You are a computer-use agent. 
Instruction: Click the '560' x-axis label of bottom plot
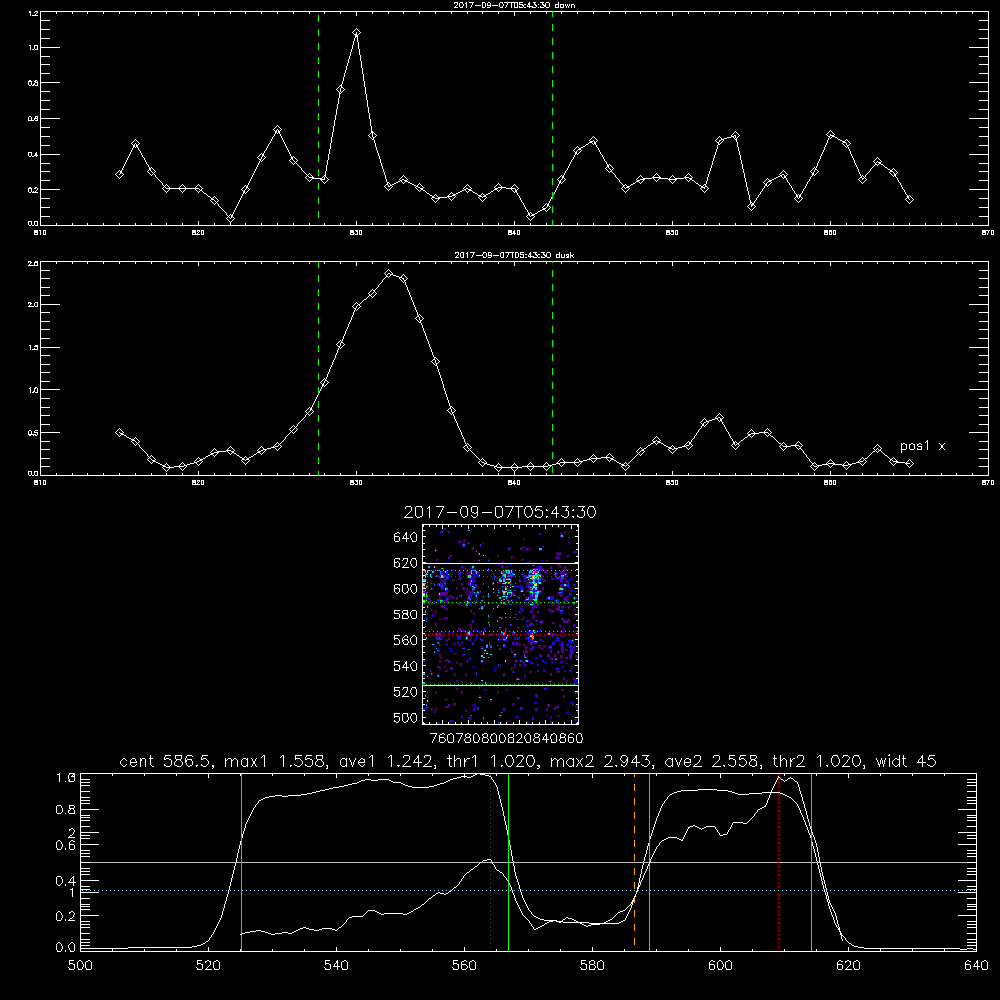click(x=464, y=965)
